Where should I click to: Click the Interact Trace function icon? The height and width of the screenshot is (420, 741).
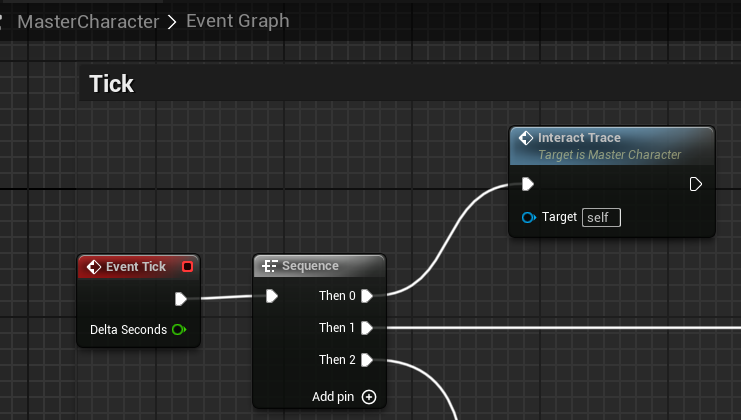526,138
